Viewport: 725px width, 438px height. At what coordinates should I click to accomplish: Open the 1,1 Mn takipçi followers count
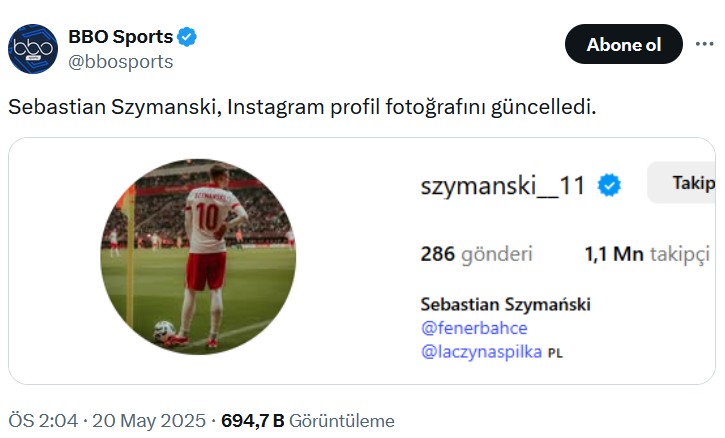(647, 254)
